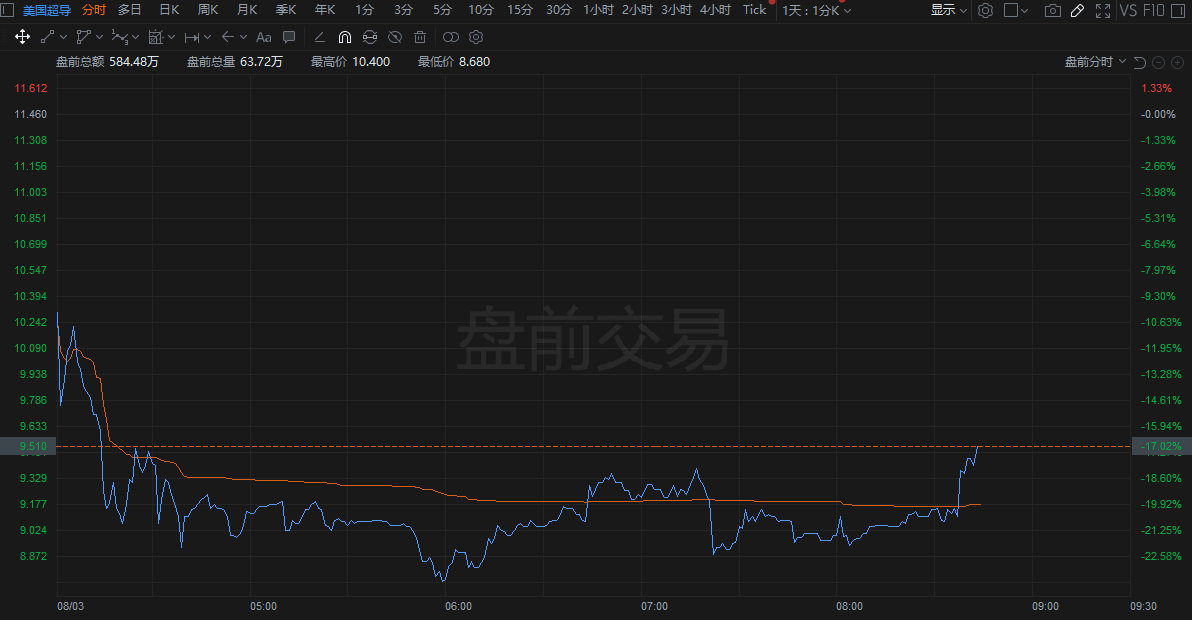Add a comment bubble annotation
The width and height of the screenshot is (1192, 620).
coord(289,37)
